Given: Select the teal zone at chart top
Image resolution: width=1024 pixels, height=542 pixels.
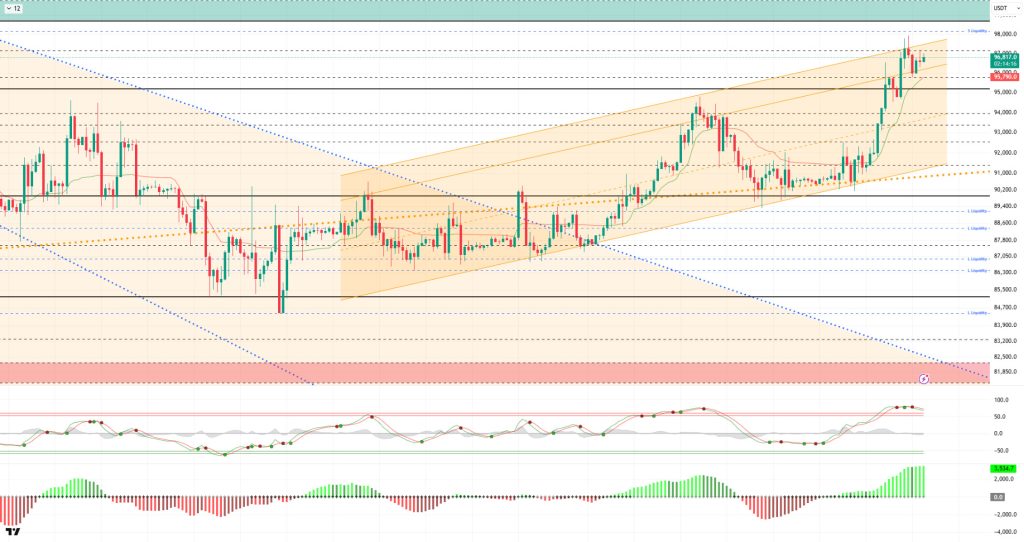Looking at the screenshot, I should (500, 11).
